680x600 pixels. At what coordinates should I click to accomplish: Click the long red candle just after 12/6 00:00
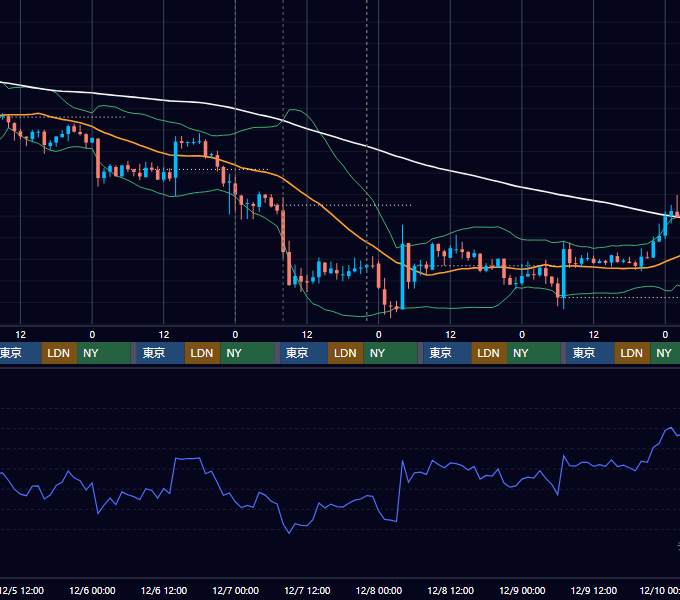[x=98, y=159]
